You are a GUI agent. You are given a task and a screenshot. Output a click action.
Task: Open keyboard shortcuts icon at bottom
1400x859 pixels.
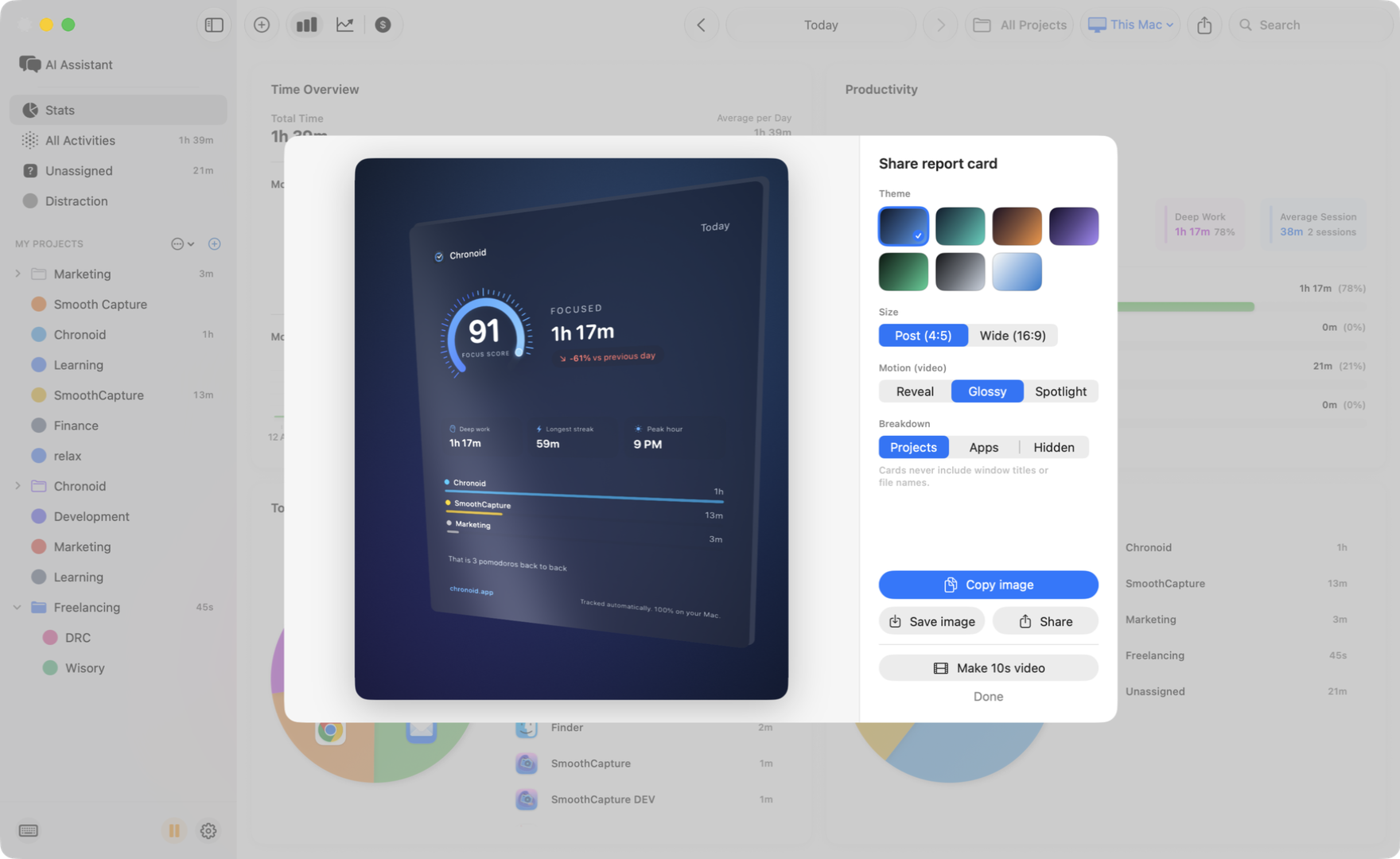click(28, 830)
